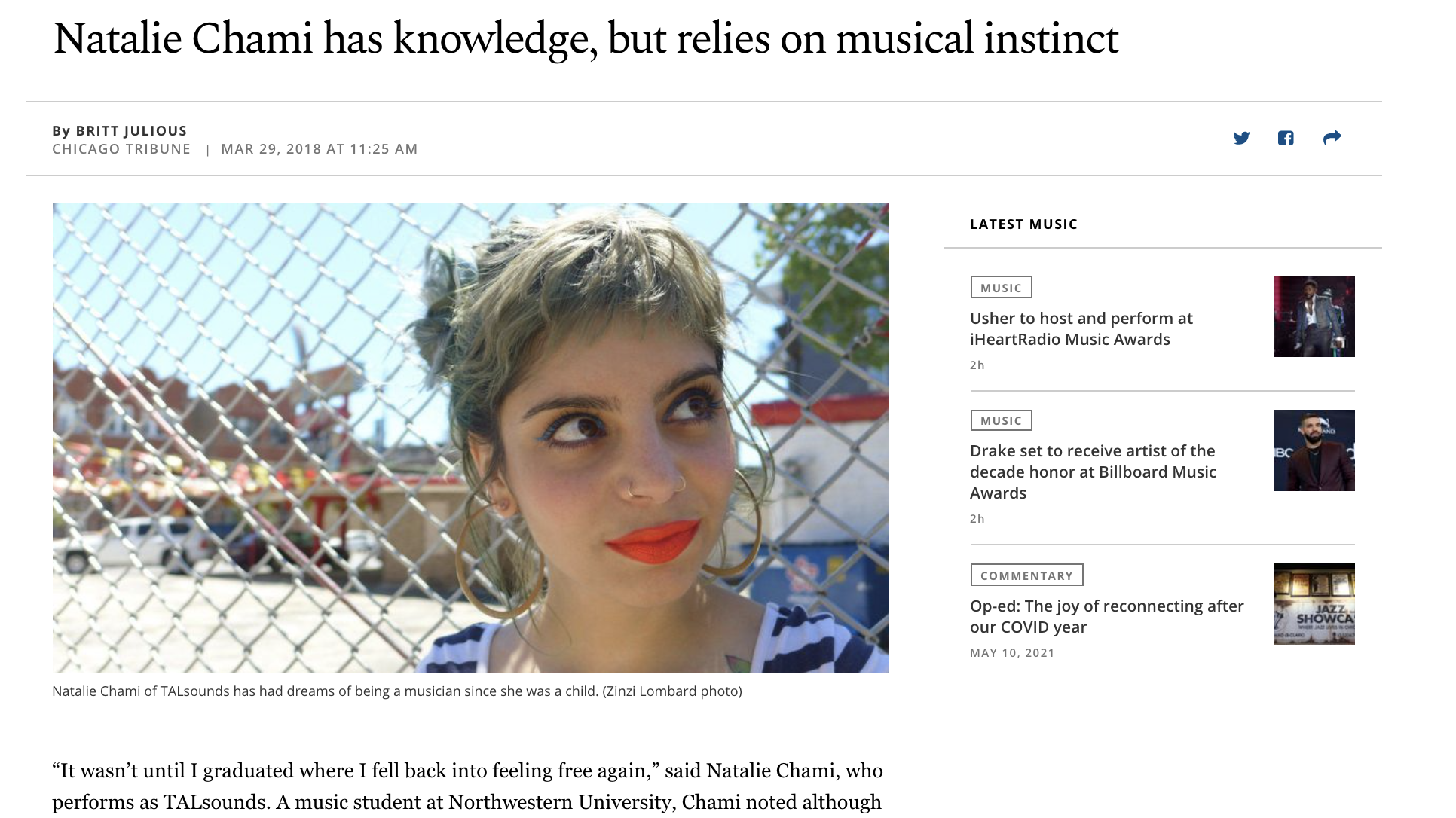The image size is (1456, 818).
Task: Click the Jazz Showcase thumbnail
Action: [1314, 604]
